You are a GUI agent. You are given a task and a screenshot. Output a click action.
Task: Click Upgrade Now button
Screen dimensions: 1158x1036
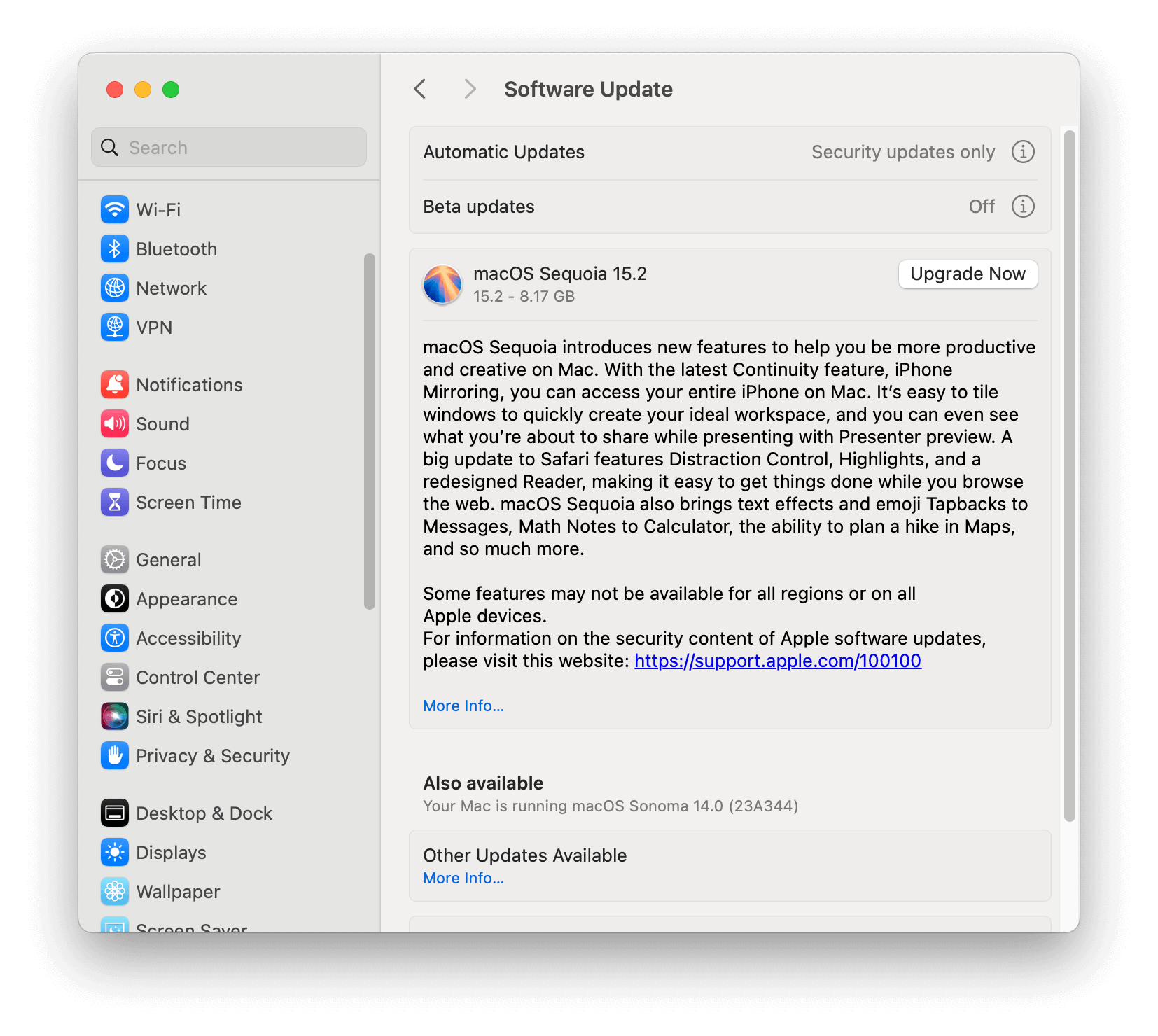point(968,274)
